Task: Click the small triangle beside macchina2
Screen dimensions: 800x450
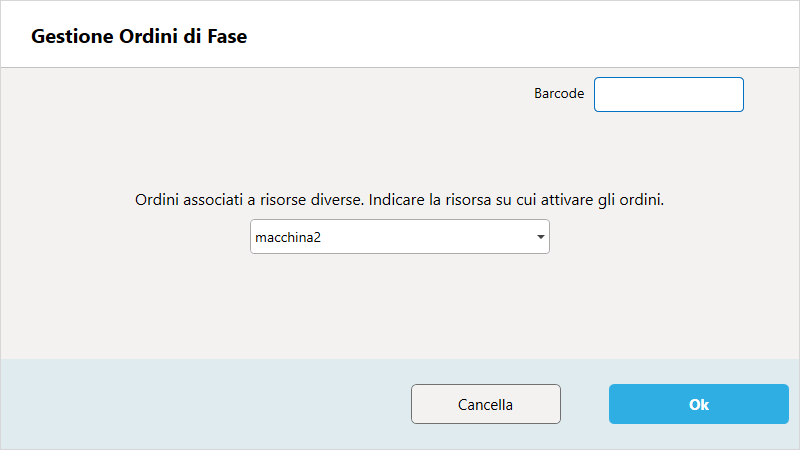Action: (540, 237)
